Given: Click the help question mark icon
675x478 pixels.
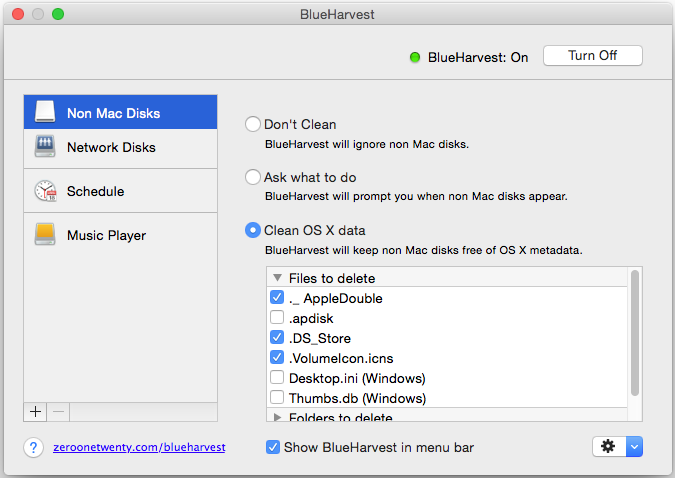Looking at the screenshot, I should [33, 448].
